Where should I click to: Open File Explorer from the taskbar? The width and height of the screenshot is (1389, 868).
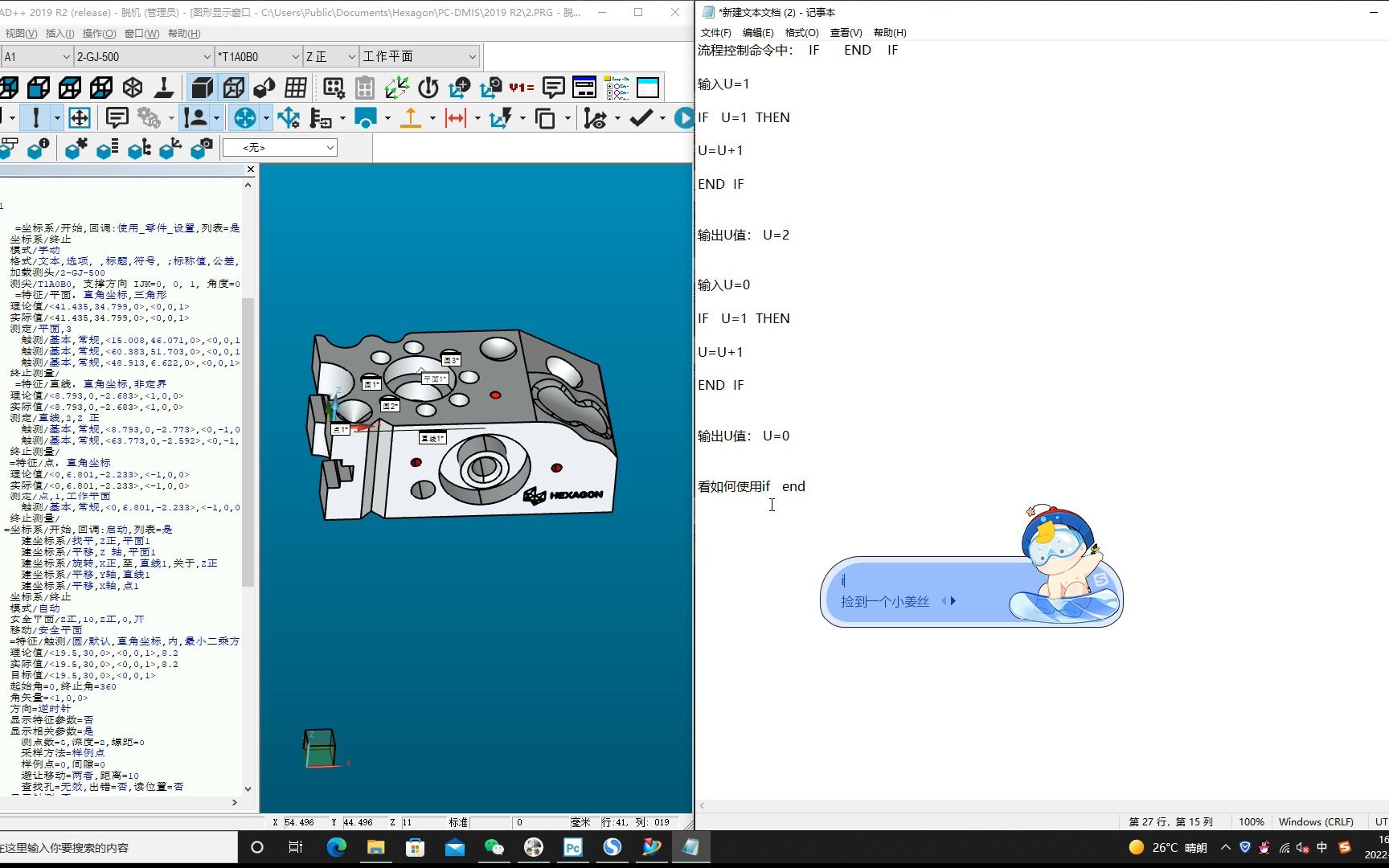[375, 847]
